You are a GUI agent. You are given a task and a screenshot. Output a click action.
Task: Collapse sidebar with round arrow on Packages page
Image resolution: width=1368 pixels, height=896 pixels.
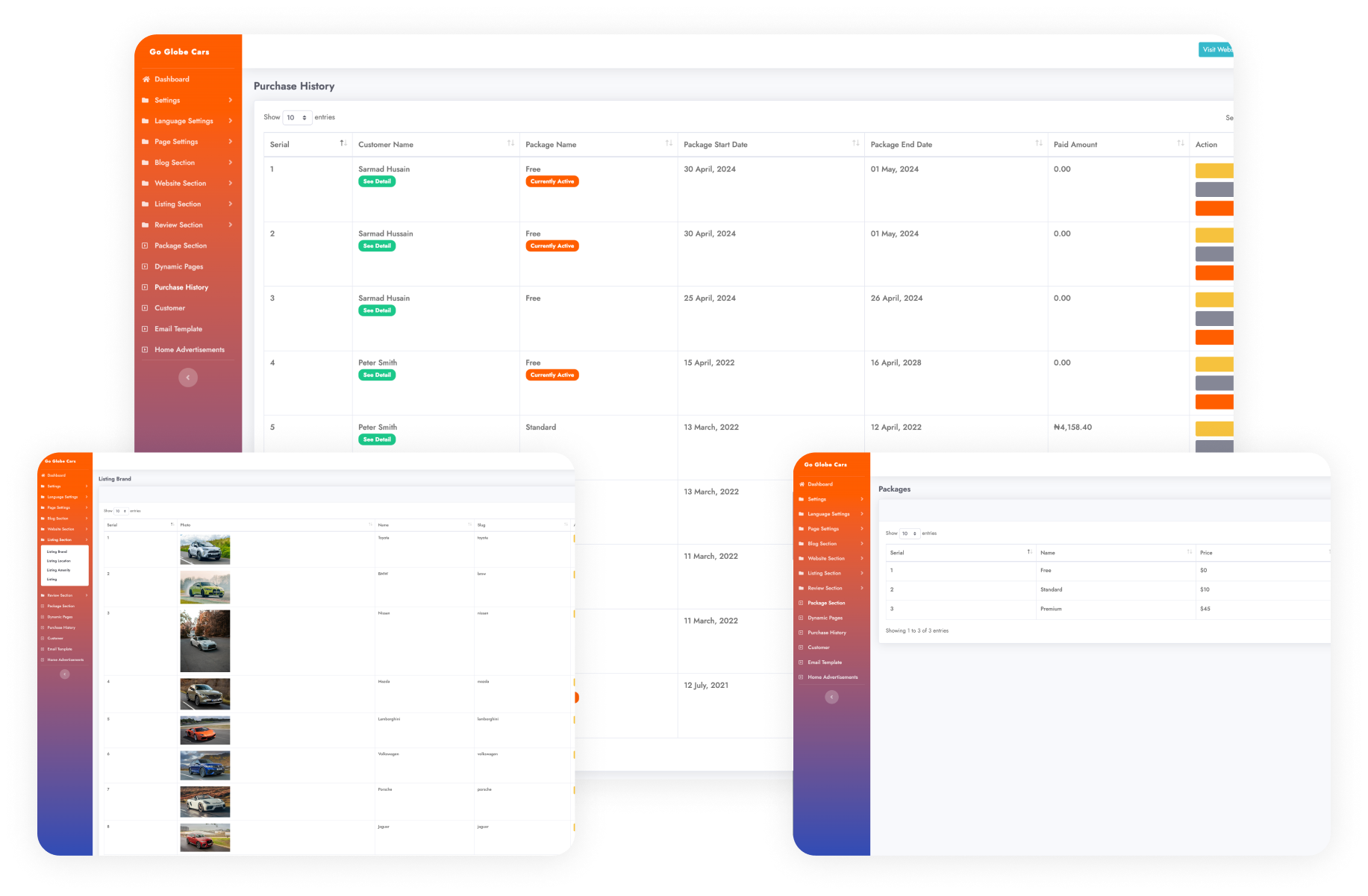(831, 697)
